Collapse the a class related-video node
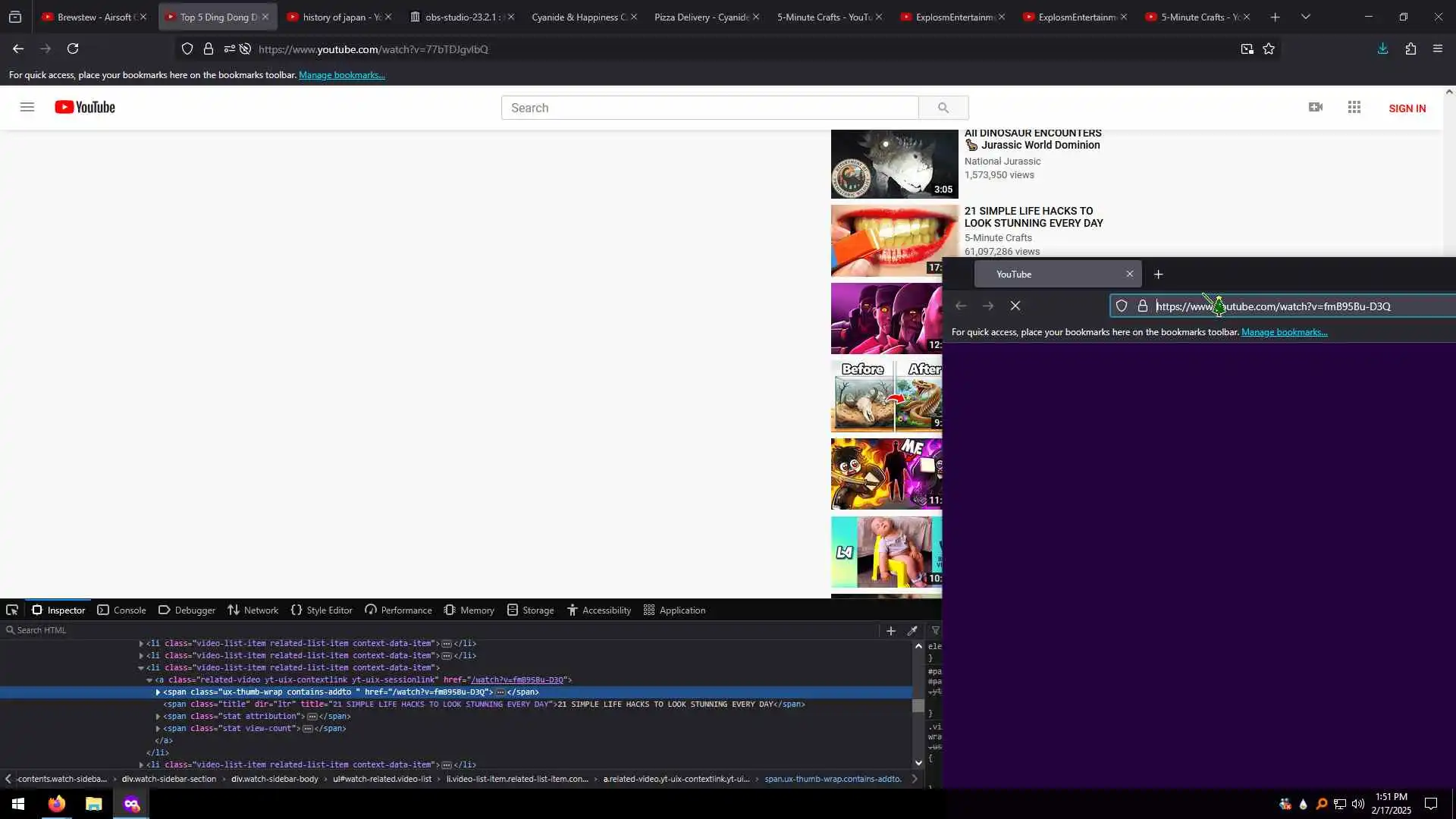This screenshot has height=819, width=1456. pos(149,680)
